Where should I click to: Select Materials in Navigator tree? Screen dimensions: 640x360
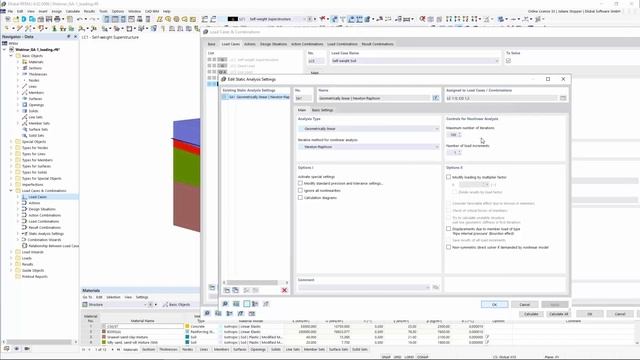(36, 62)
